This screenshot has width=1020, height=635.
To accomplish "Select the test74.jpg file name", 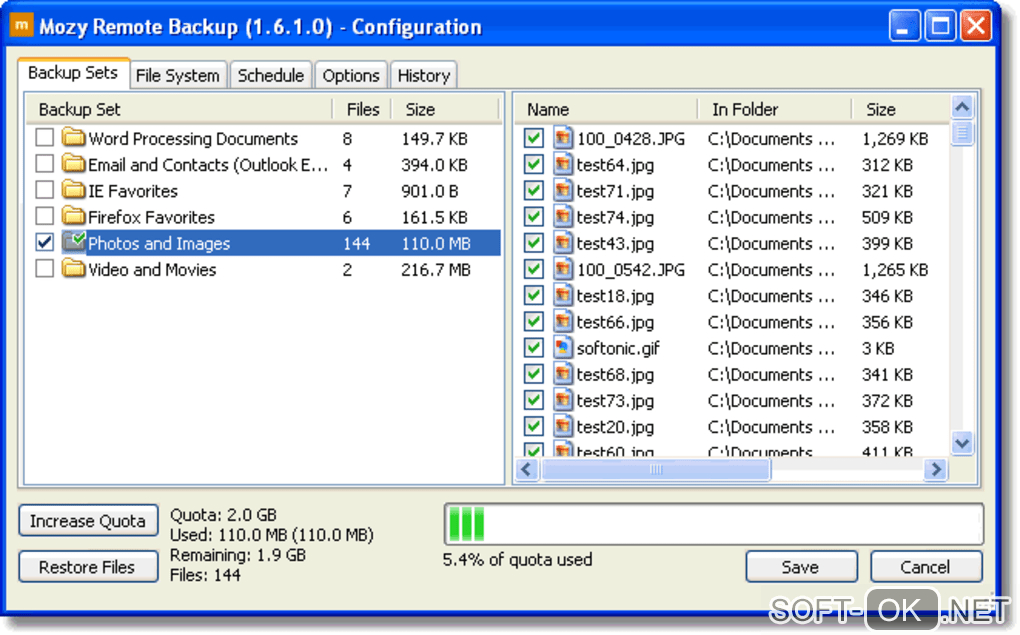I will pos(615,217).
